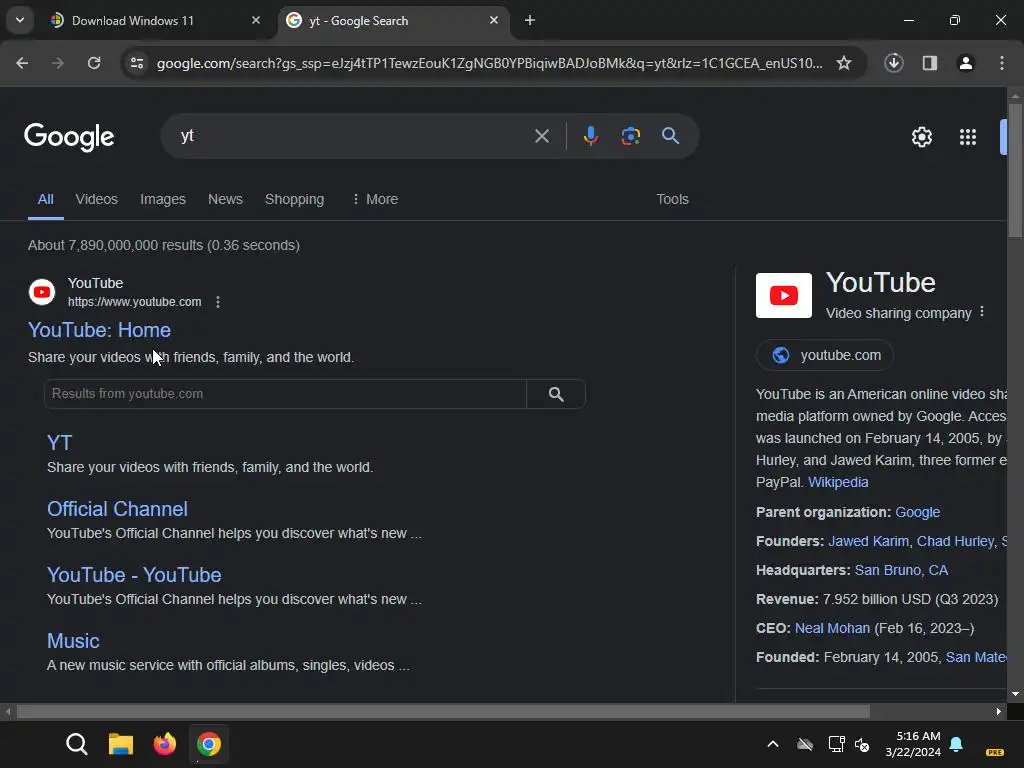Launch Firefox from taskbar
Viewport: 1024px width, 768px height.
point(165,744)
